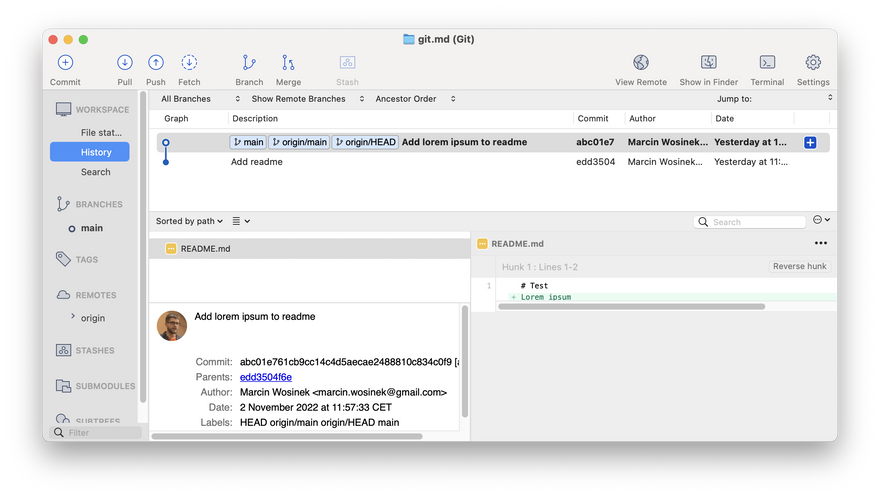Click the Reverse hunk button
Viewport: 880px width, 498px height.
pyautogui.click(x=800, y=267)
